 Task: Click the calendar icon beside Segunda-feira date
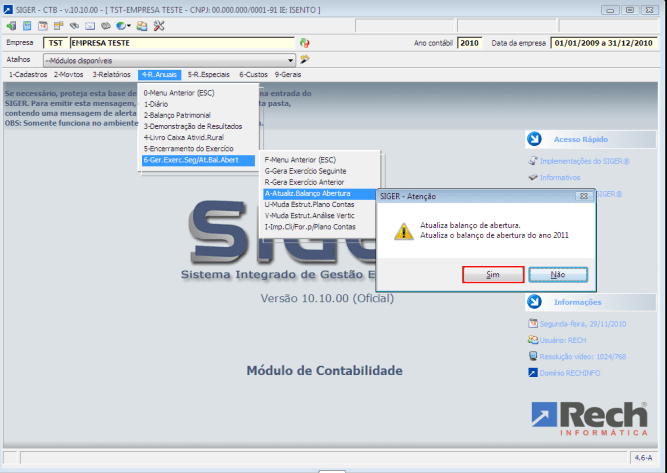pyautogui.click(x=533, y=323)
